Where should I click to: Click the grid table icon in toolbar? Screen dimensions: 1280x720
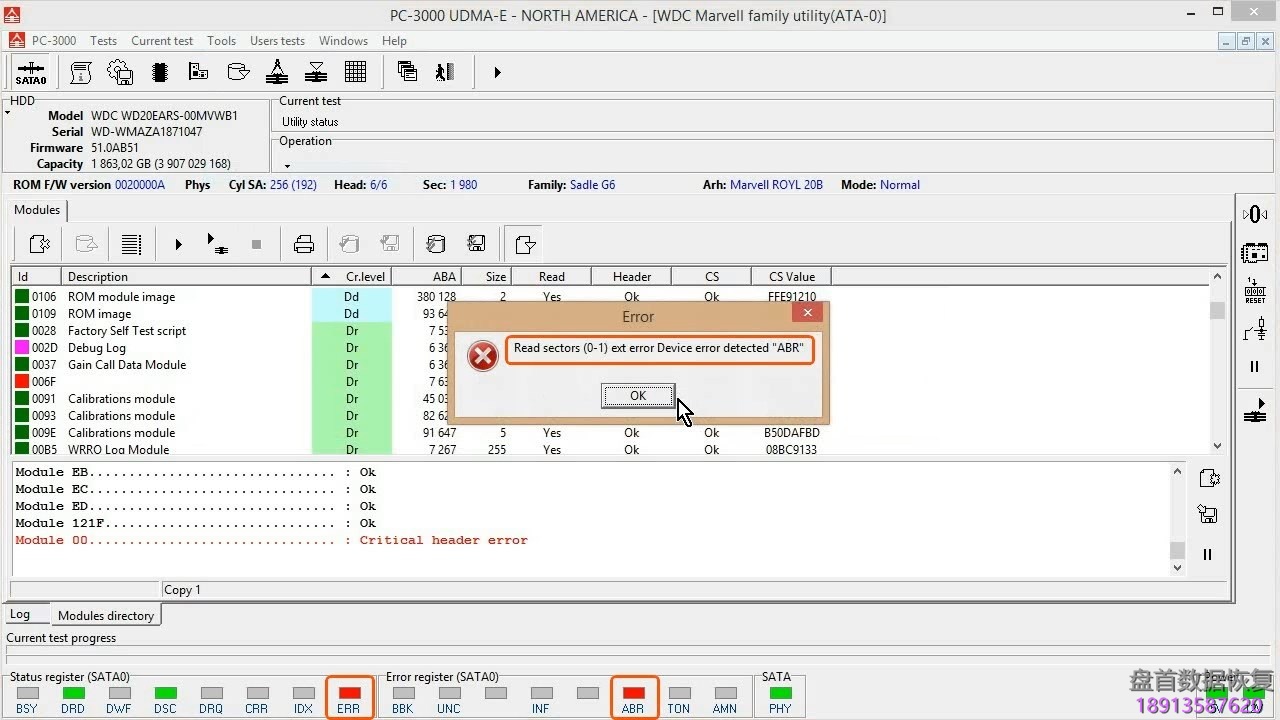click(355, 72)
